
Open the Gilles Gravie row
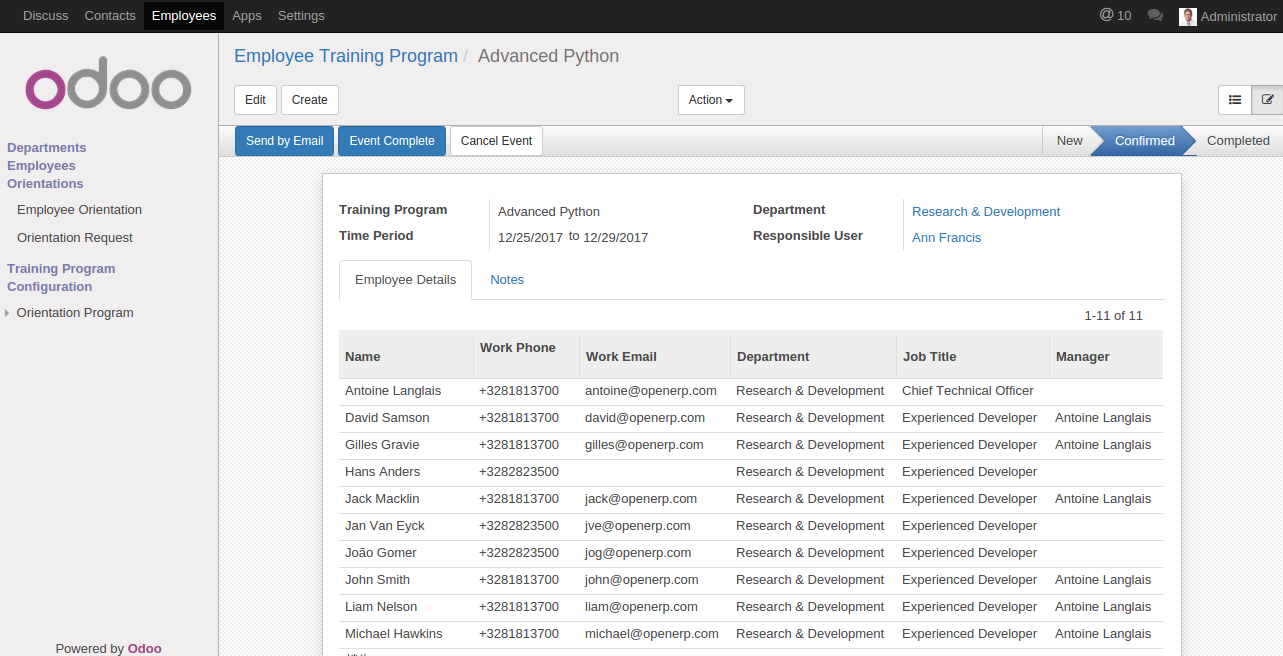click(751, 445)
